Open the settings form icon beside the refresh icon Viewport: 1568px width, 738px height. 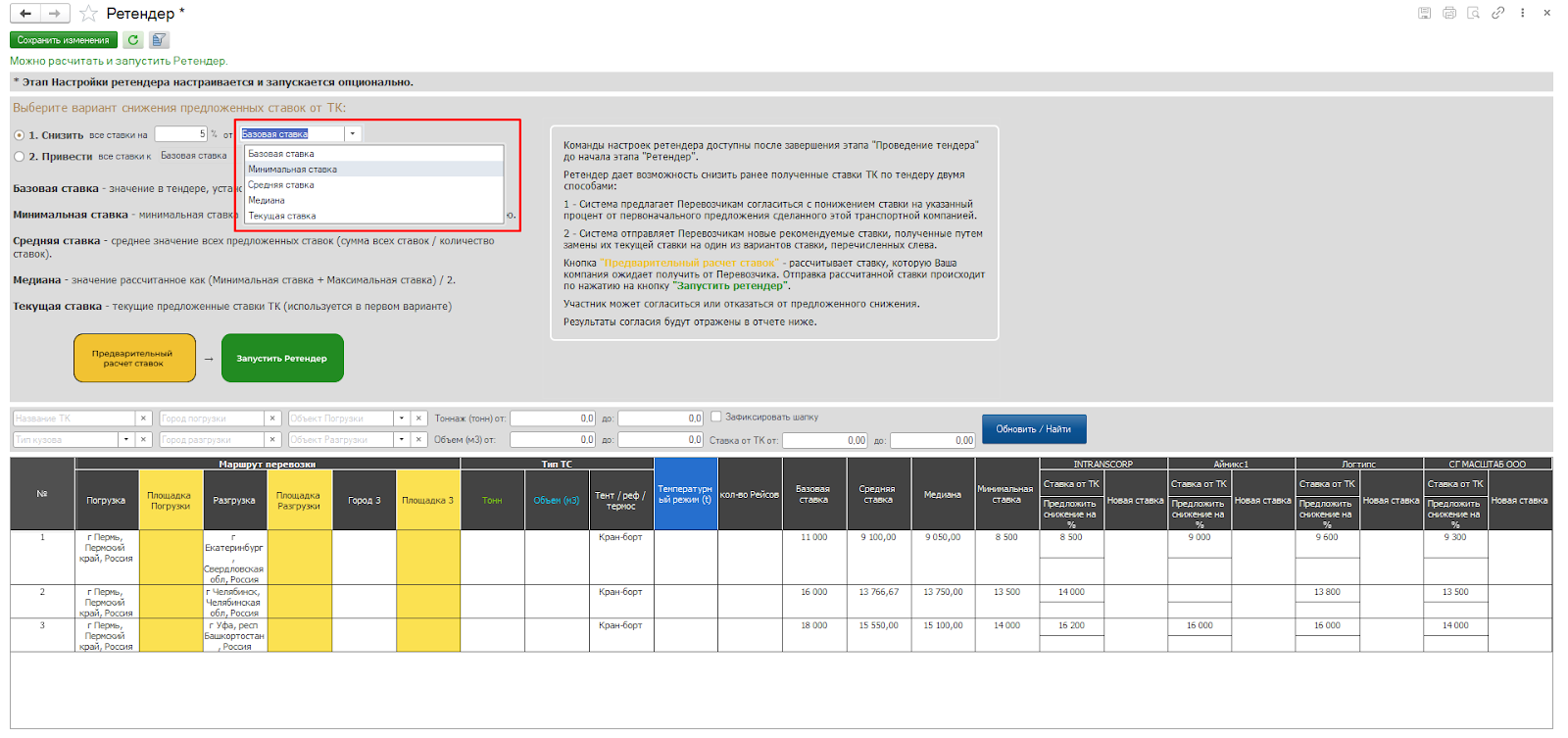pos(160,40)
